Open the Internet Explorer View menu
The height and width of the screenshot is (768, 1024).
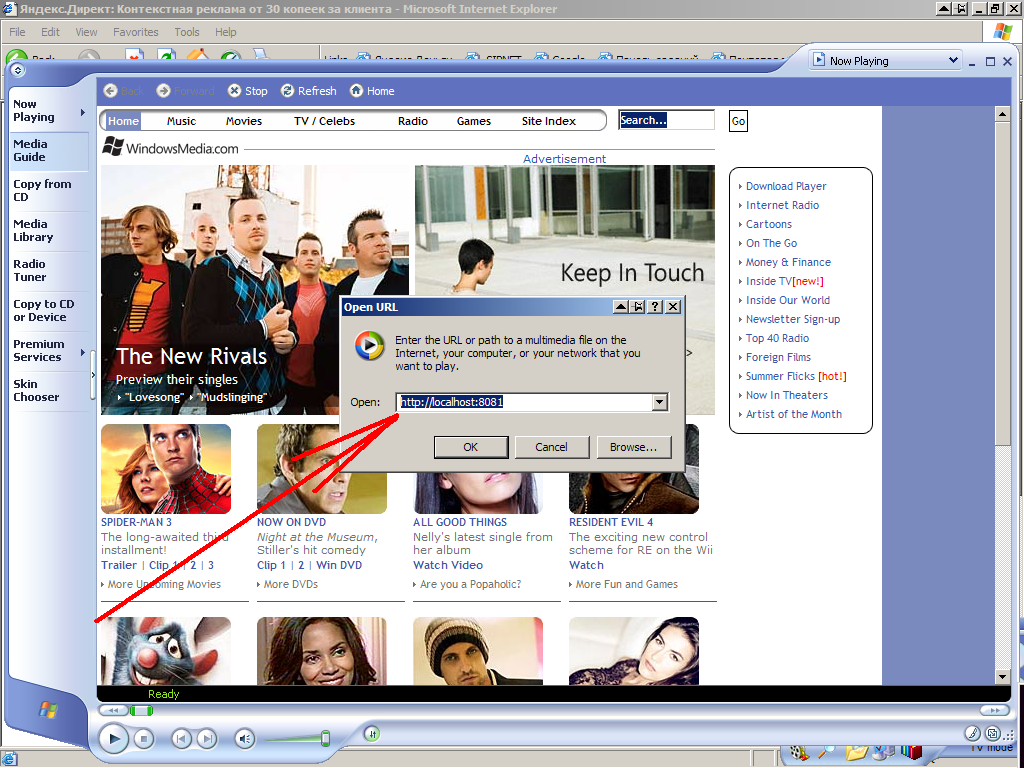tap(86, 32)
